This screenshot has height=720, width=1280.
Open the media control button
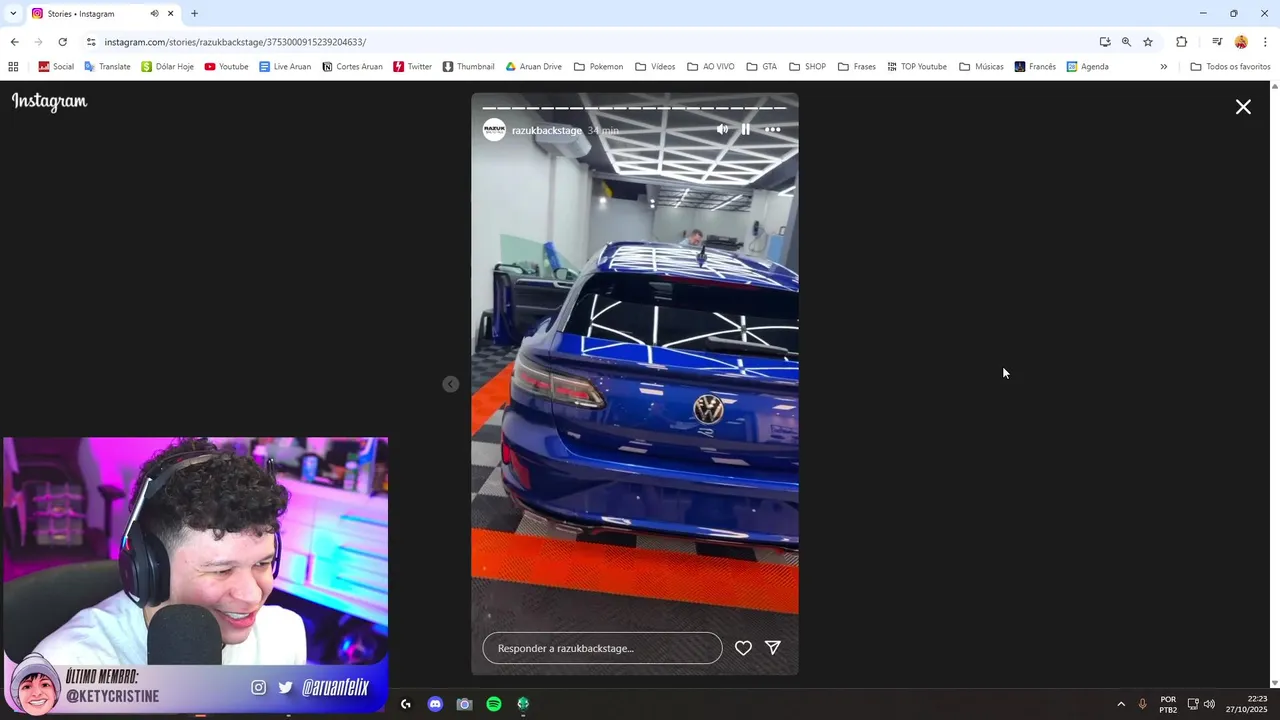pyautogui.click(x=1217, y=42)
